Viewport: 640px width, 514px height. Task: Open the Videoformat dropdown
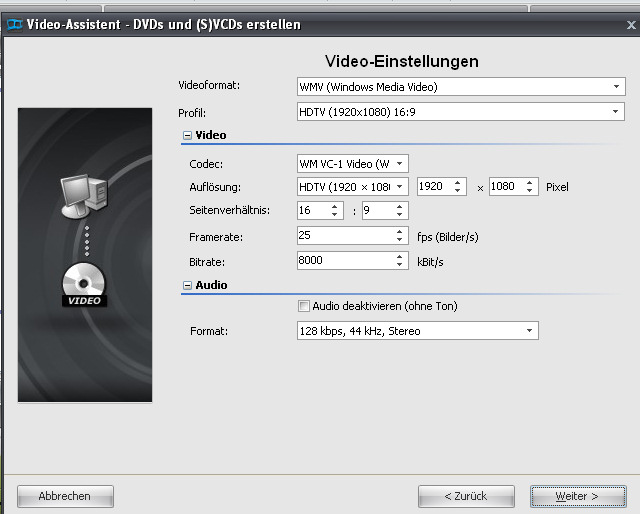pyautogui.click(x=617, y=87)
